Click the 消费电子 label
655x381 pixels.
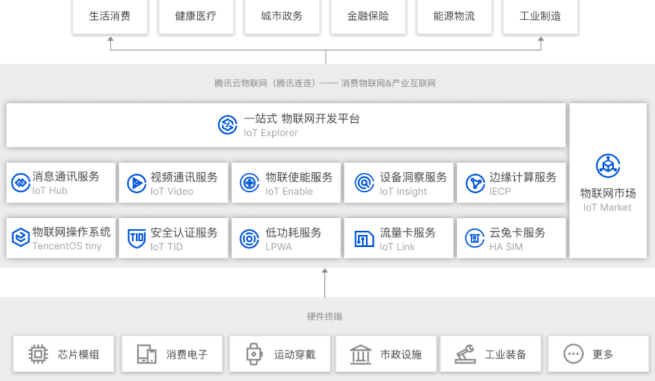187,355
